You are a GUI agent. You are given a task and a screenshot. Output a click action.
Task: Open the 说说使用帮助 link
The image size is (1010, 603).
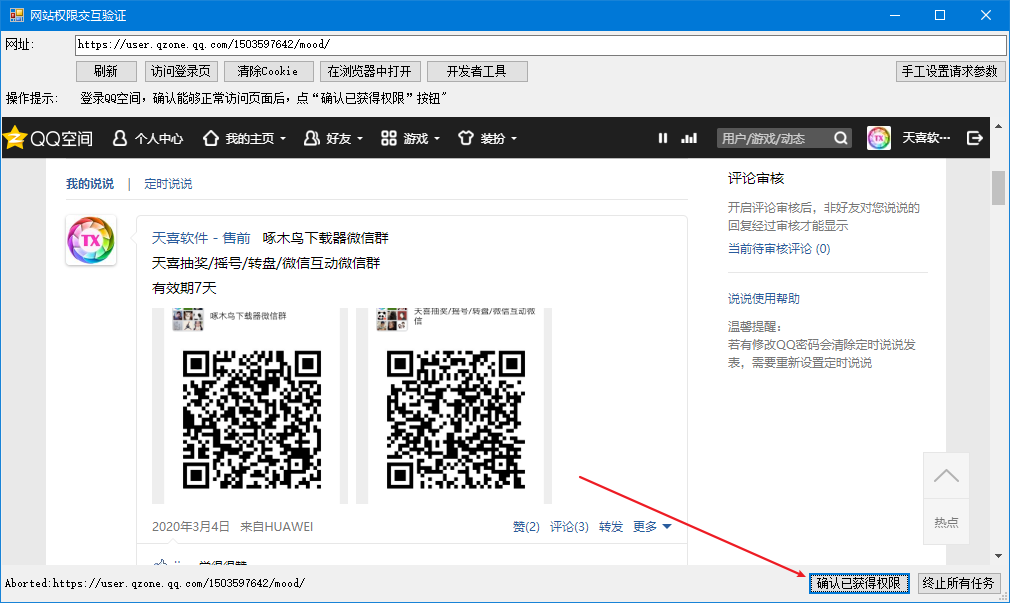[x=764, y=298]
